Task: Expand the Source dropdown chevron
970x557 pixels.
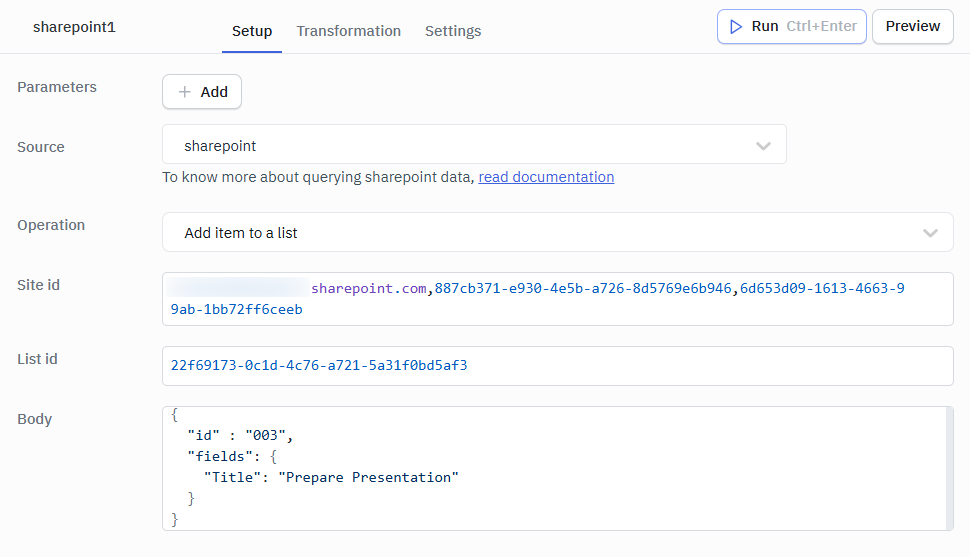Action: tap(763, 146)
